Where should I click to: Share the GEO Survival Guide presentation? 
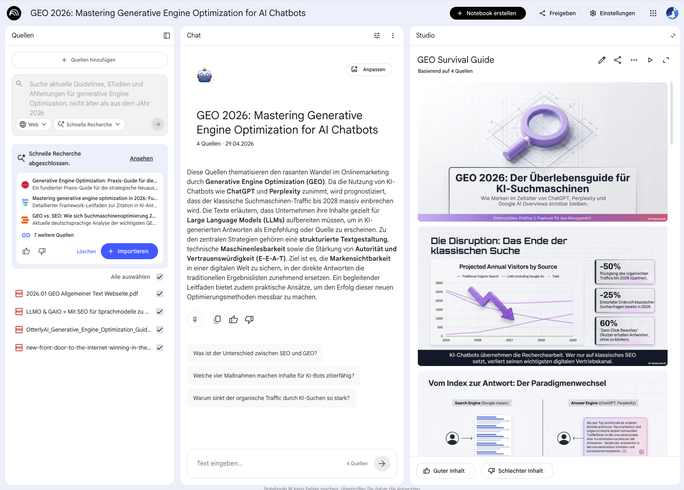[x=617, y=60]
